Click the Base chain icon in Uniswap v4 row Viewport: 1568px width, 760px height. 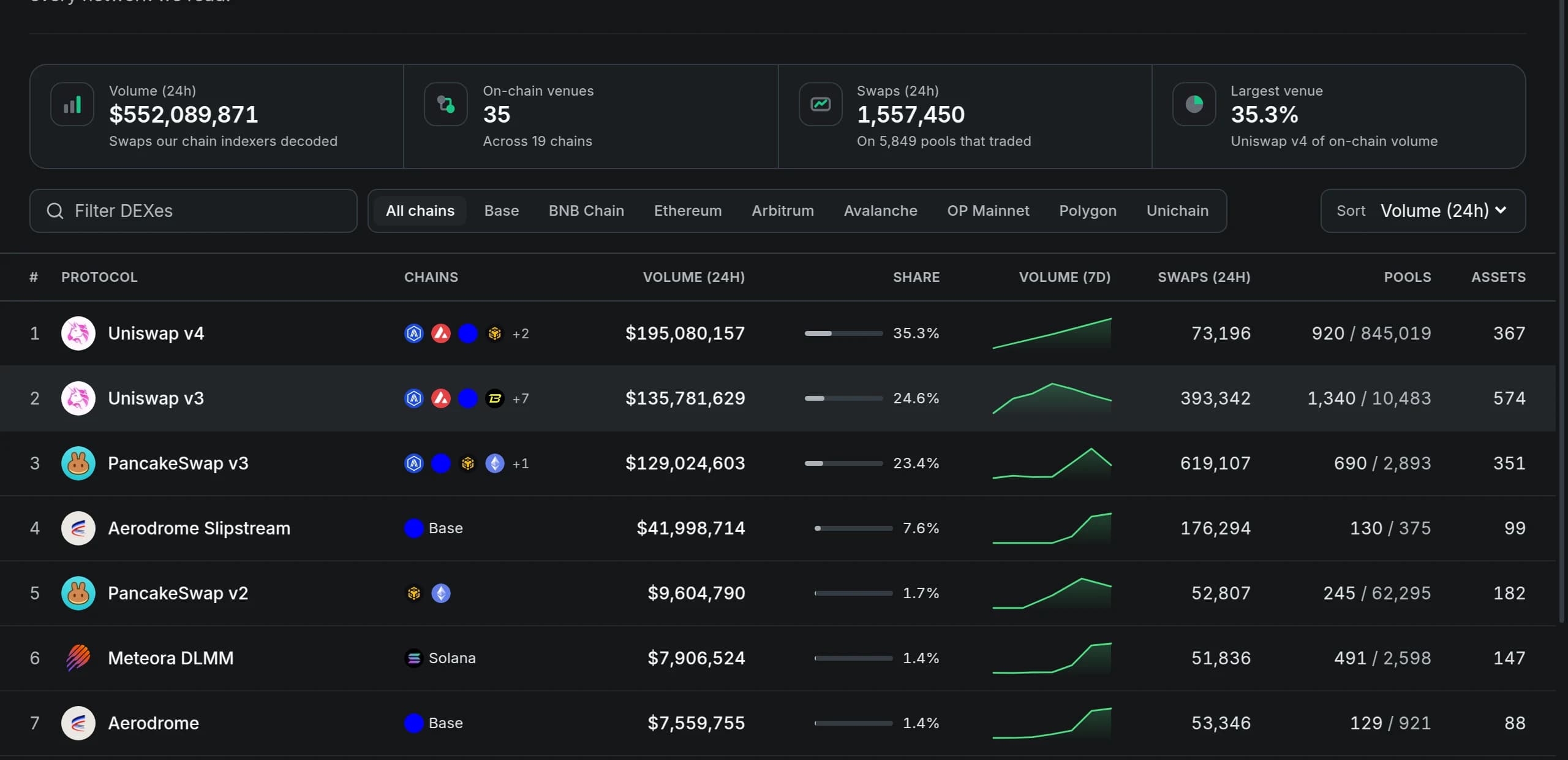[x=468, y=333]
